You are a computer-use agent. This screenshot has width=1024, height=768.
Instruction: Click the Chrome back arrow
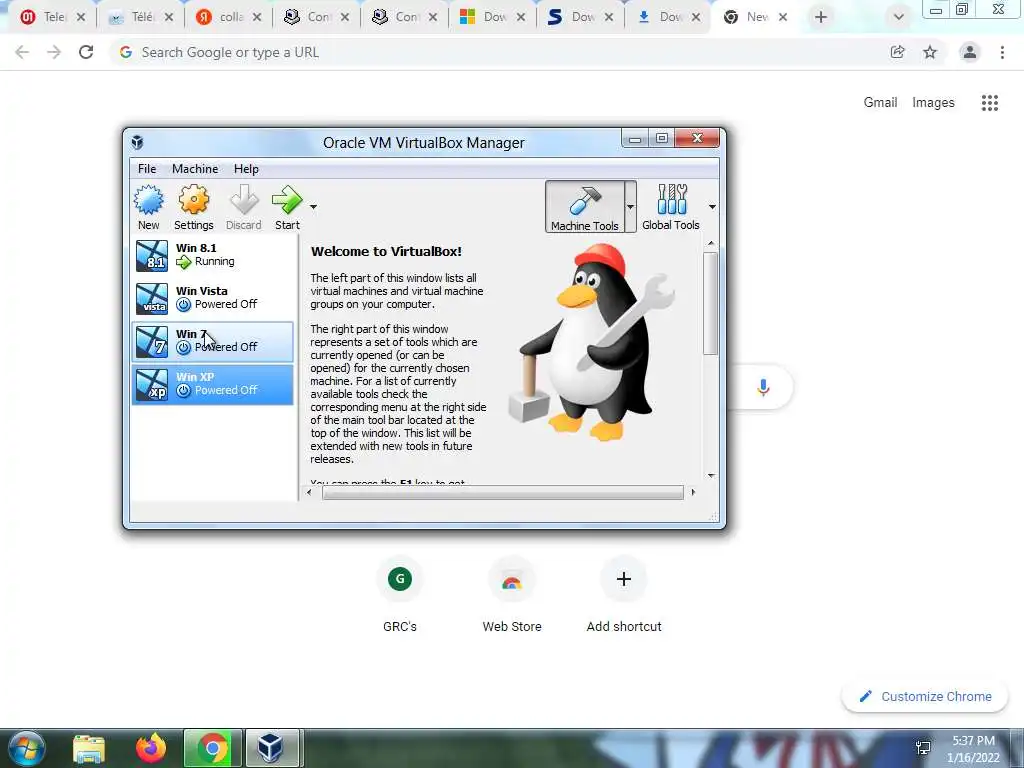(22, 52)
